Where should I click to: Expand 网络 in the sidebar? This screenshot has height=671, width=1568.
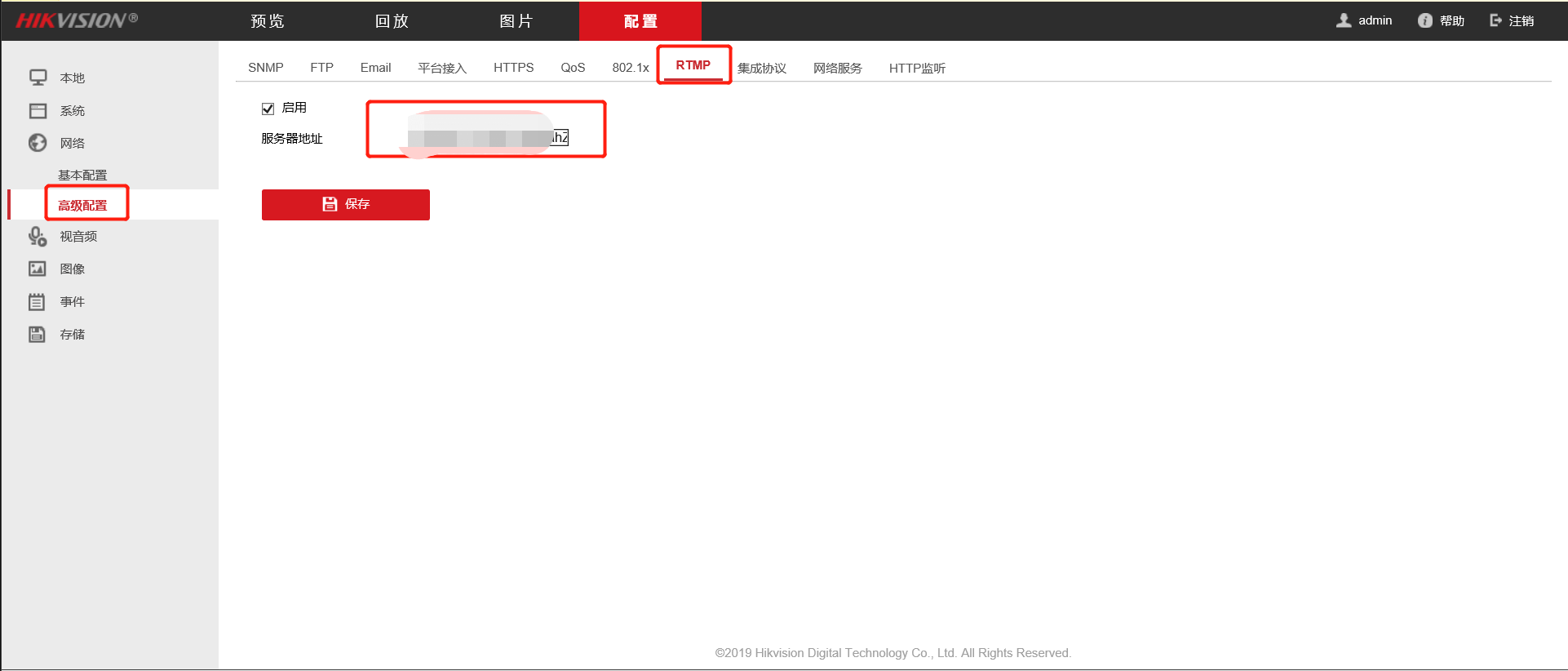click(x=73, y=143)
